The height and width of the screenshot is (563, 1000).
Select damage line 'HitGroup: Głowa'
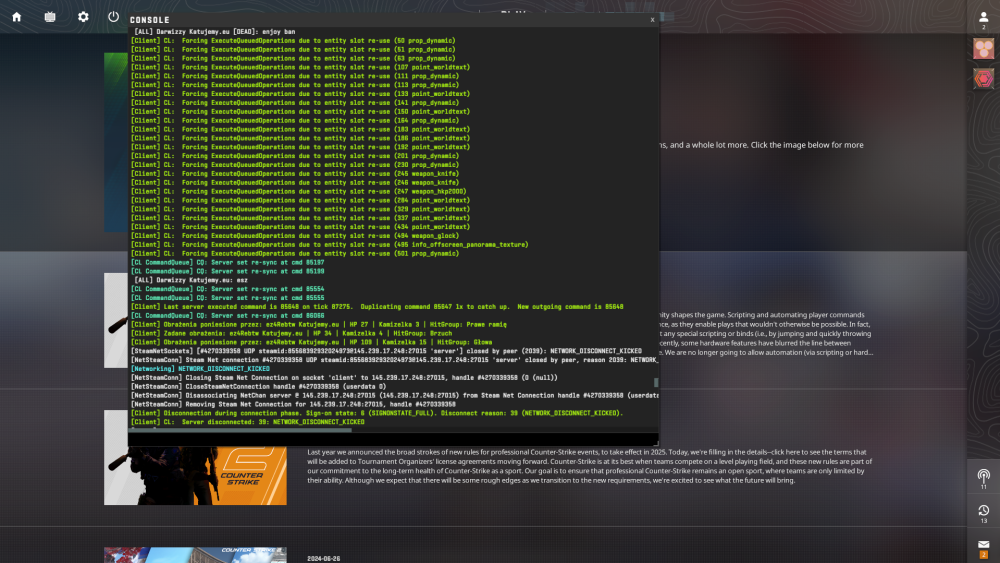click(311, 342)
